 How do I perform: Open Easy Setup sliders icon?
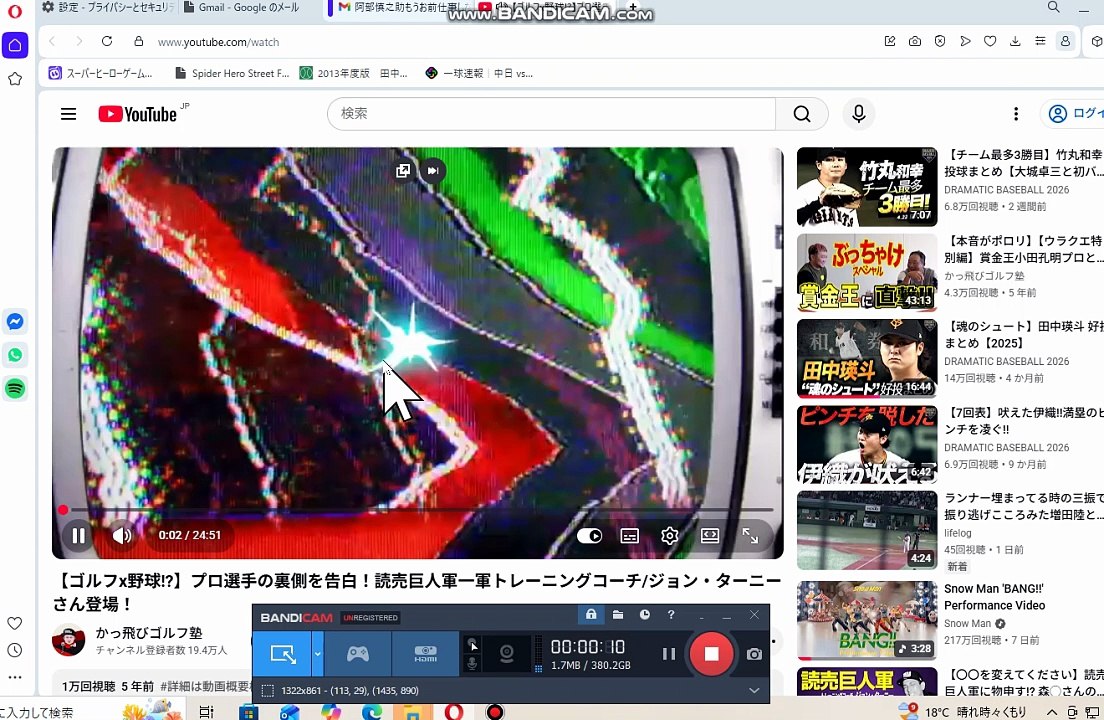tap(1040, 42)
